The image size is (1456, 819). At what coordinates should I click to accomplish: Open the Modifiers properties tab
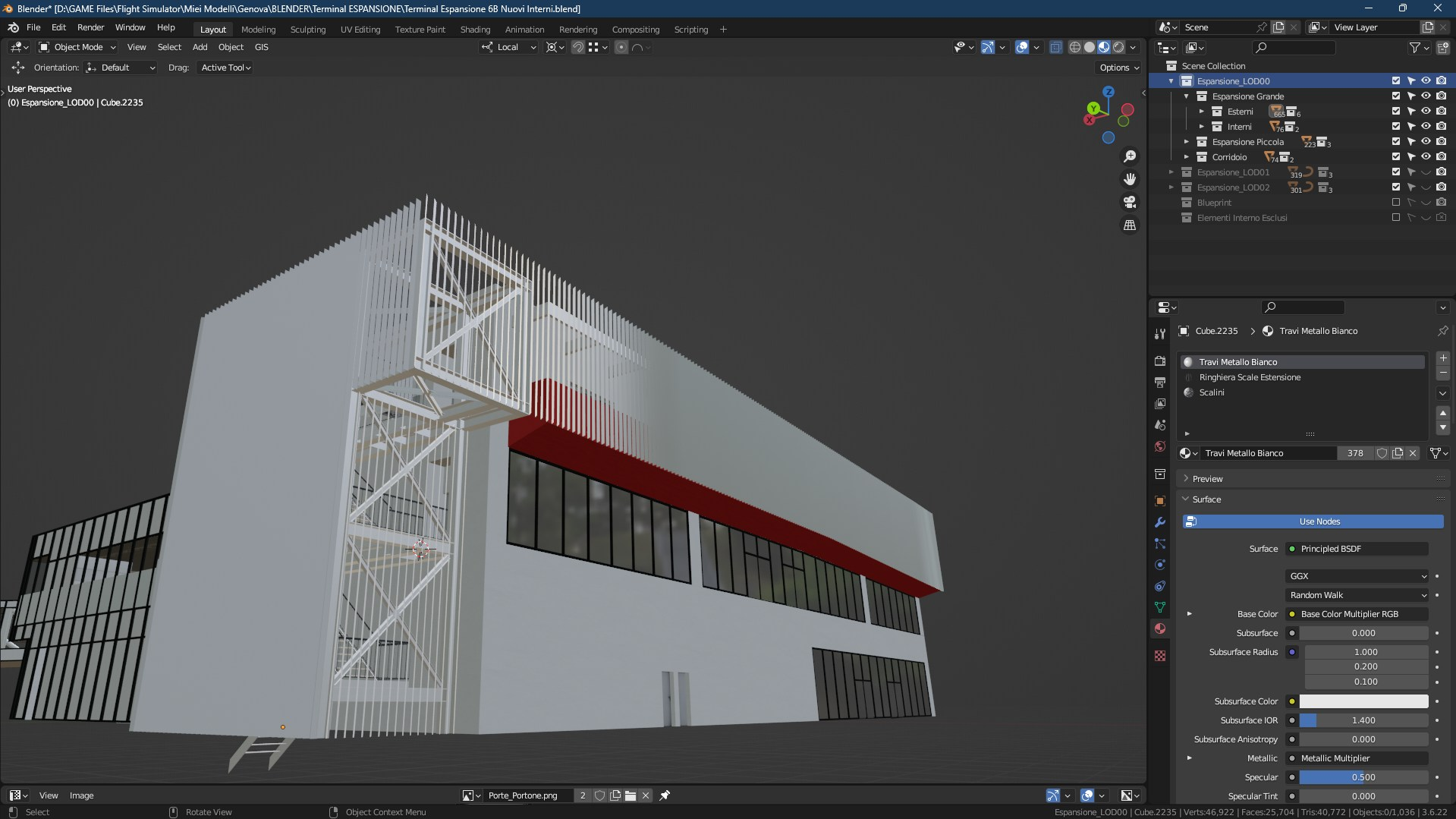coord(1159,522)
